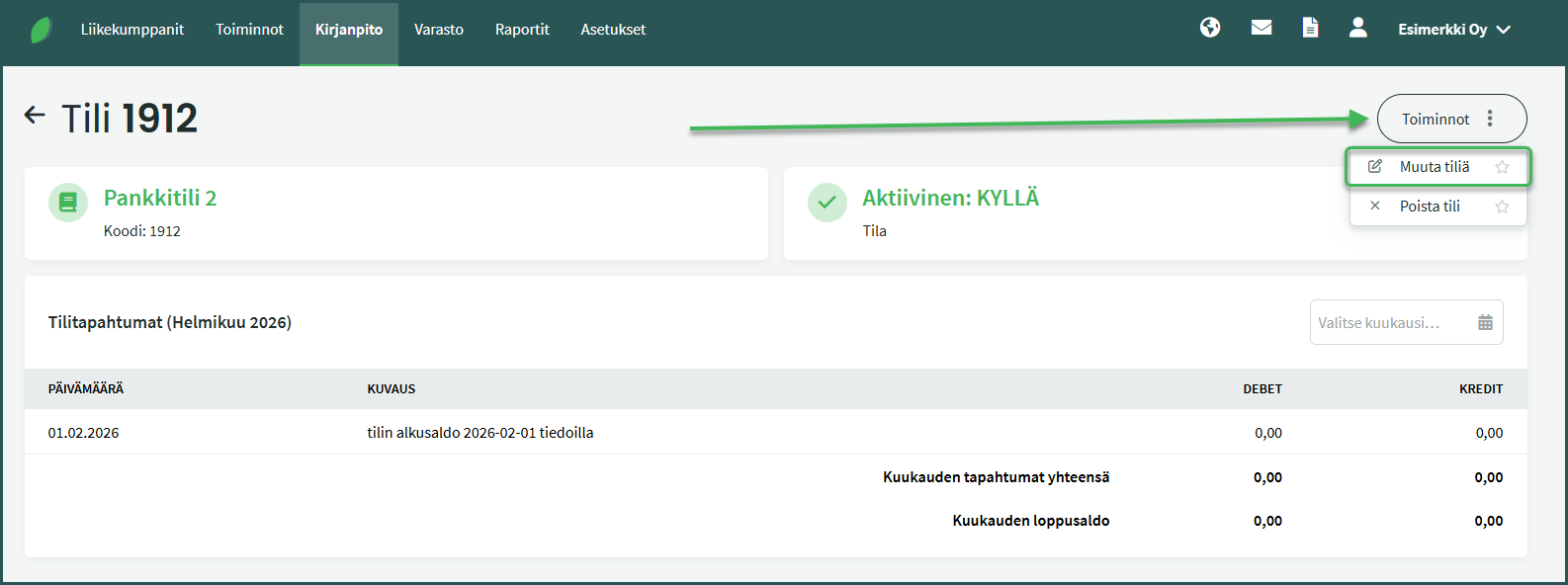1568x585 pixels.
Task: Switch to the Kirjanpito tab
Action: point(349,30)
